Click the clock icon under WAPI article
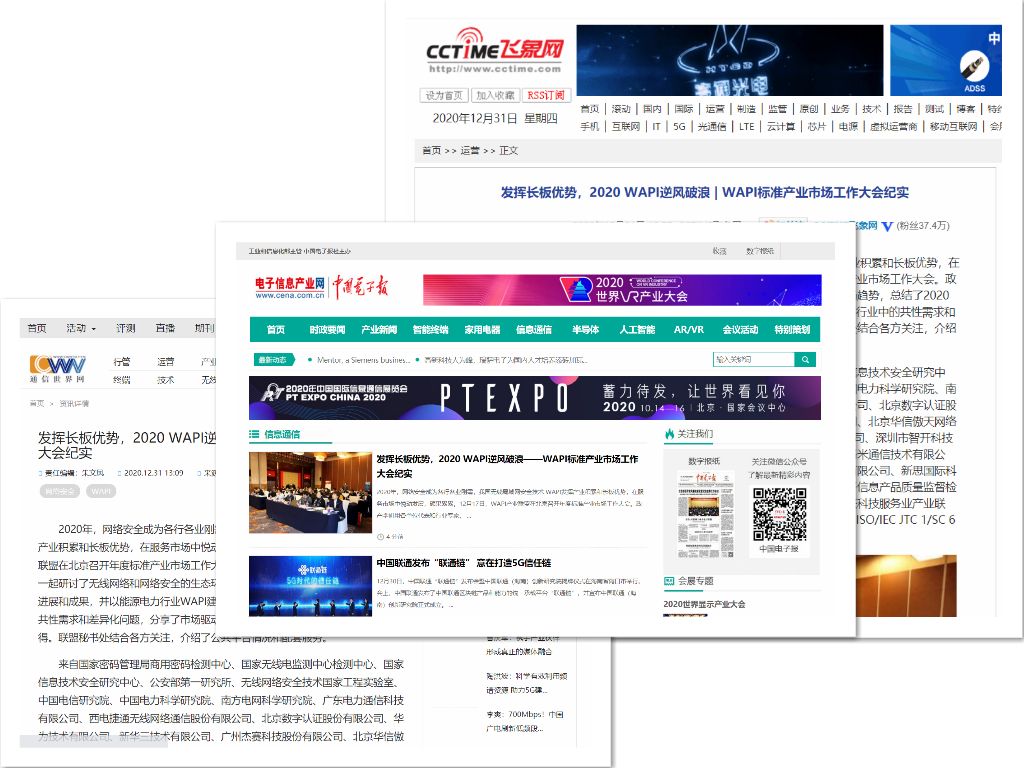The width and height of the screenshot is (1024, 768). coord(380,537)
